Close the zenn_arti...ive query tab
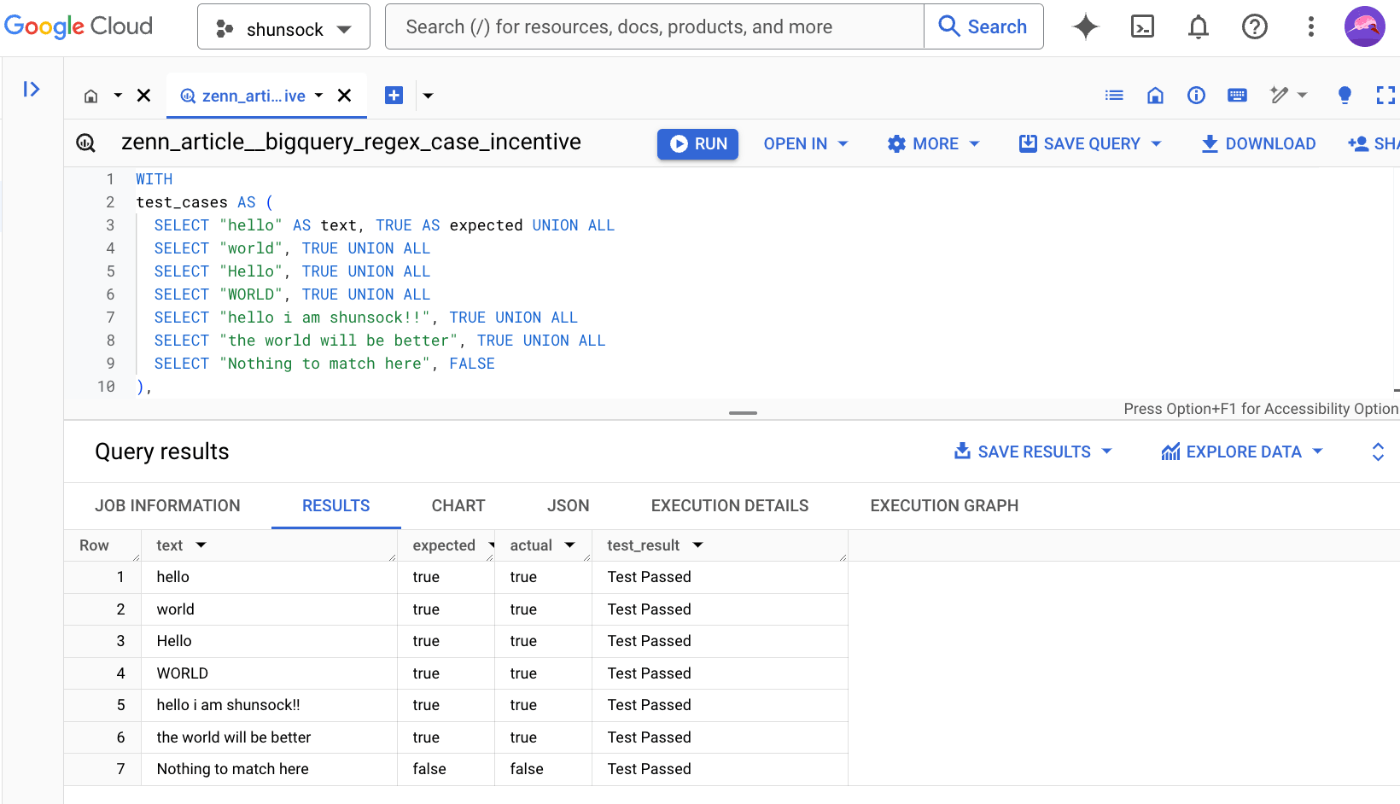 click(344, 95)
